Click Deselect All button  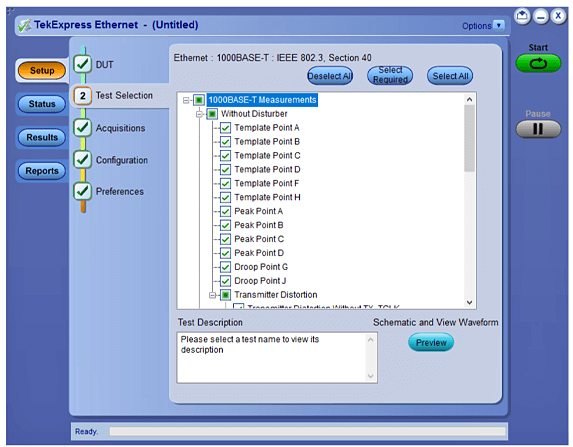pos(330,76)
